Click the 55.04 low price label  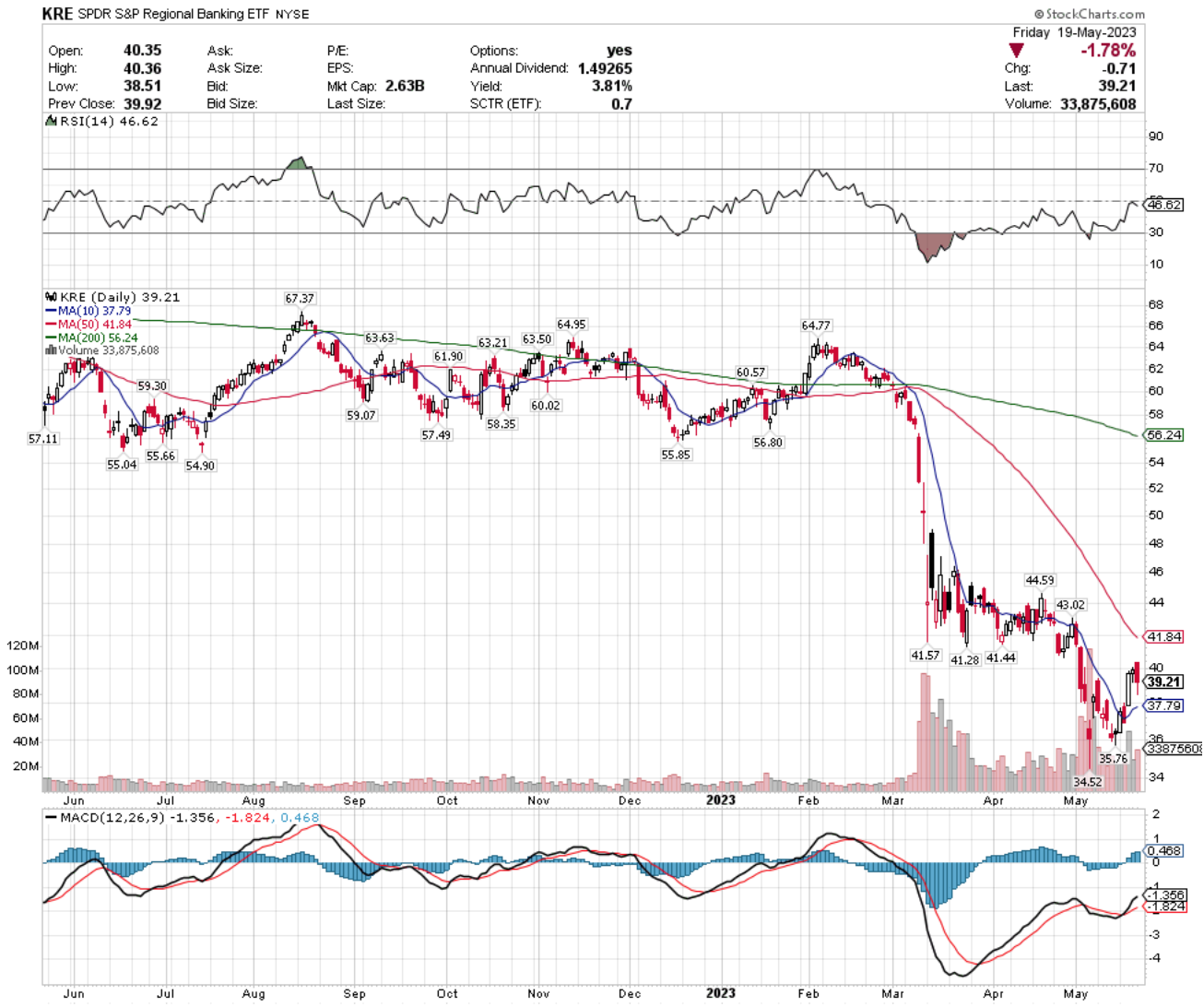122,465
